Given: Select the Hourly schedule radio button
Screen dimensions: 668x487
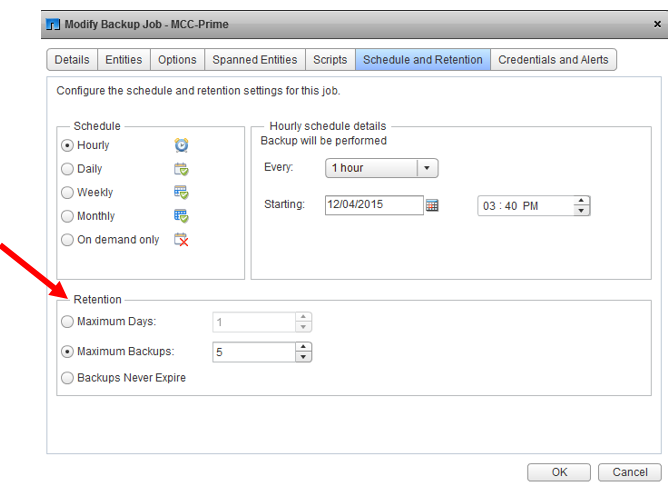Looking at the screenshot, I should click(67, 145).
